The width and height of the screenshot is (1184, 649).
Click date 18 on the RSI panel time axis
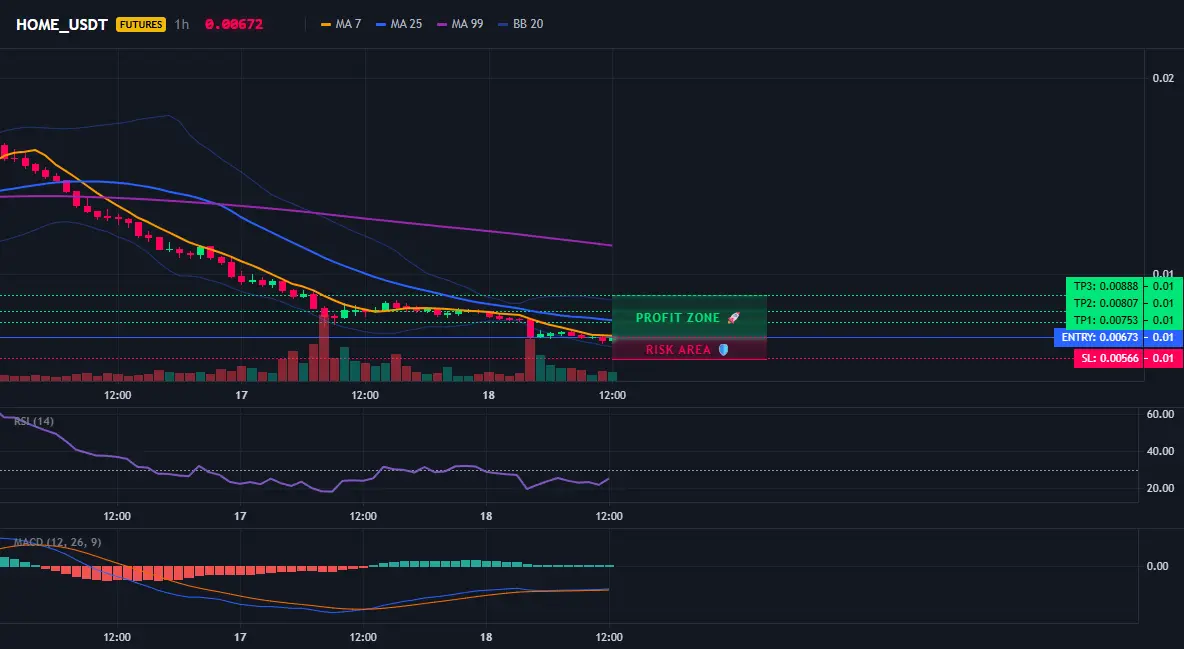click(x=486, y=516)
